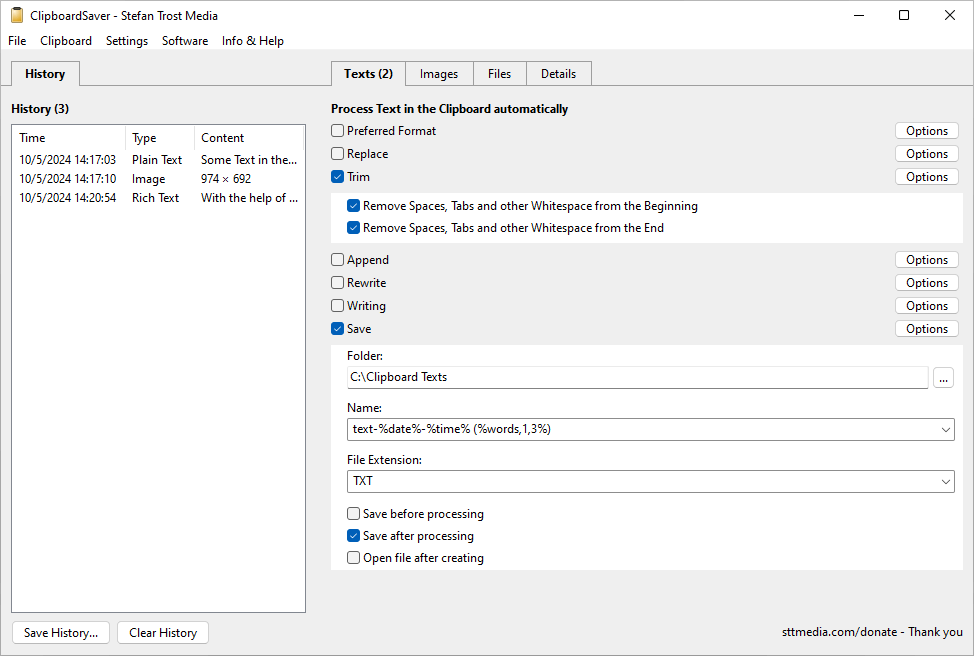
Task: Open the Info & Help menu
Action: (x=252, y=41)
